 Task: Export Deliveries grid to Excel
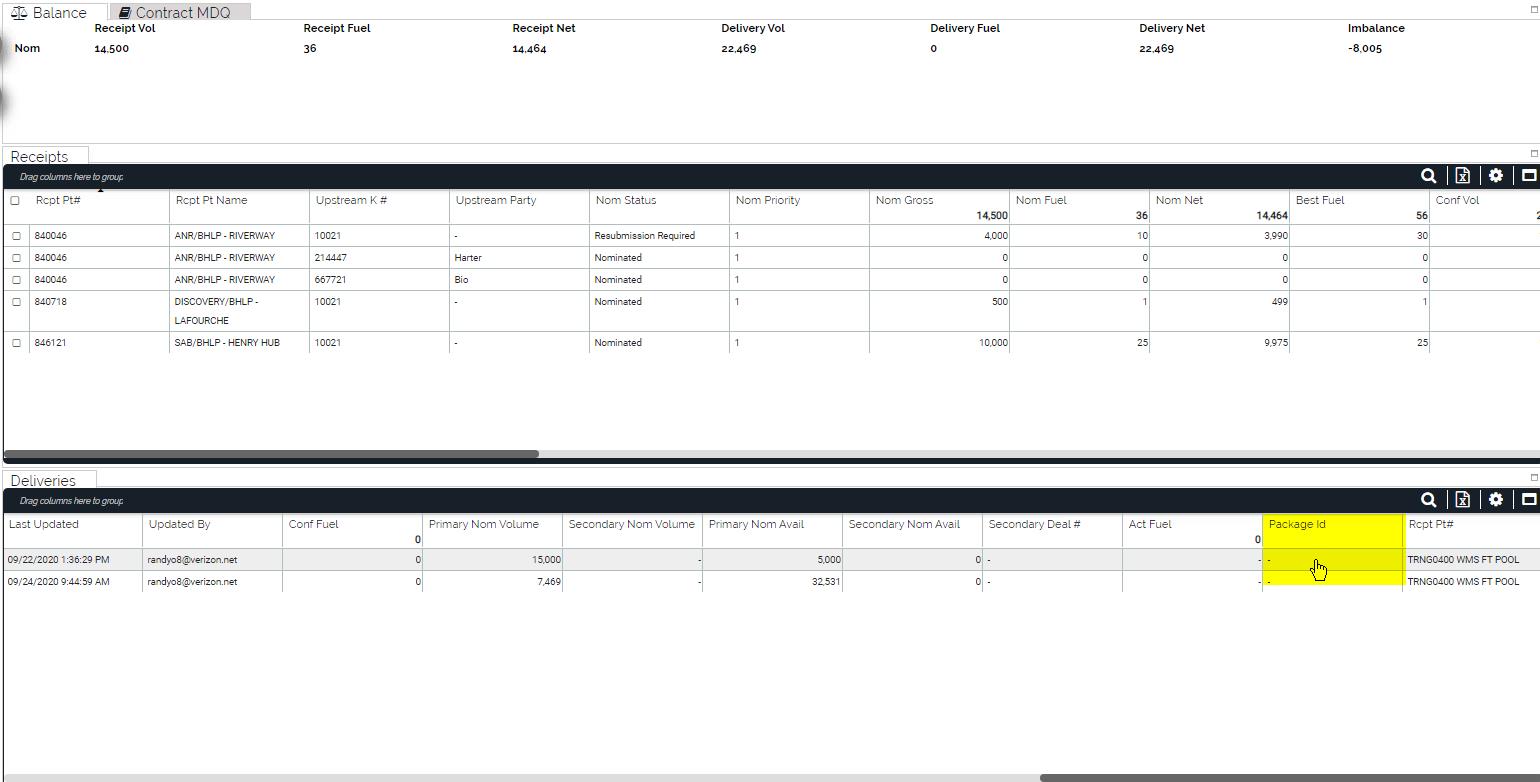(1462, 500)
